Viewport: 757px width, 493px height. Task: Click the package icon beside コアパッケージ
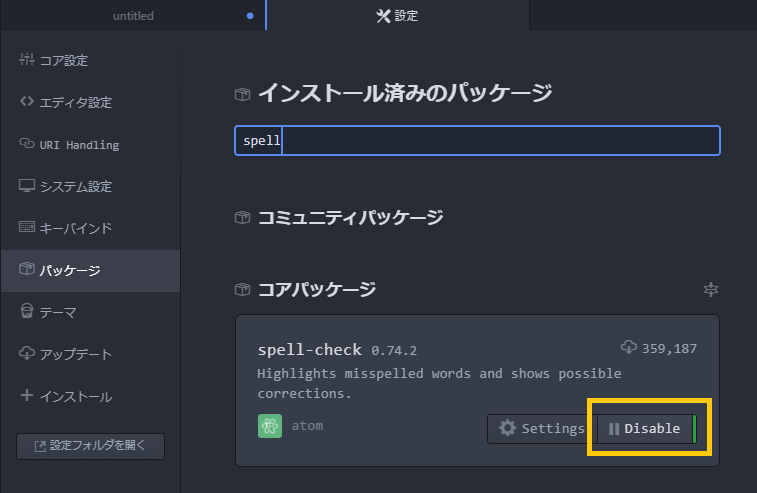242,289
